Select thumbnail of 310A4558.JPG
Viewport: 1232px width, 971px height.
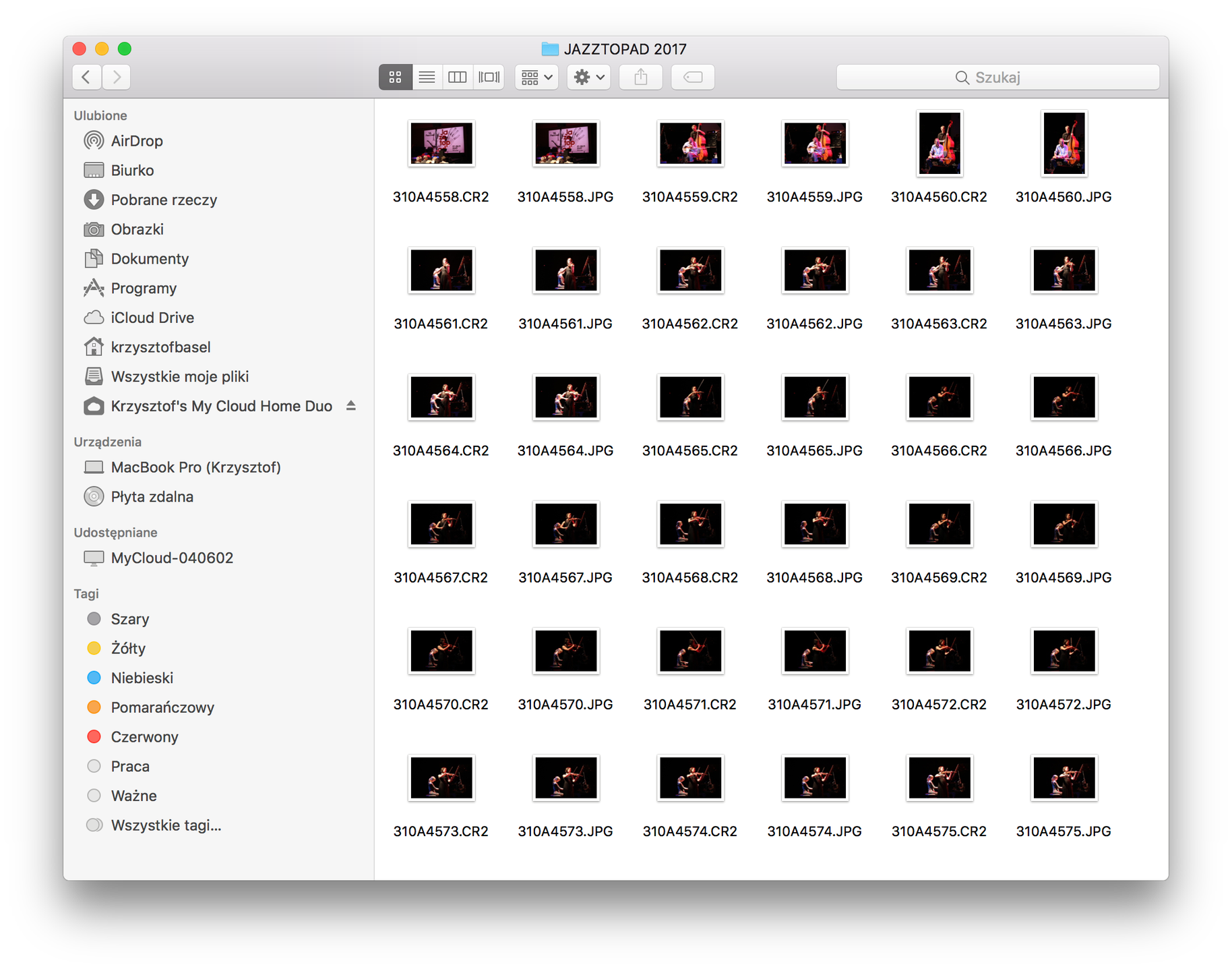point(566,143)
